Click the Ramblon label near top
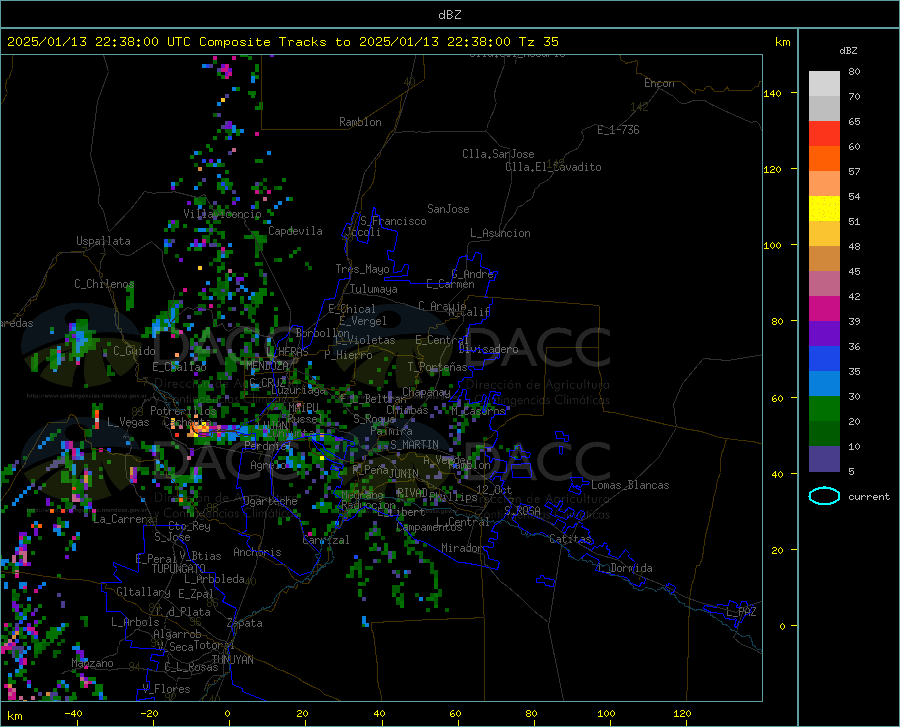Image resolution: width=900 pixels, height=727 pixels. click(x=360, y=122)
